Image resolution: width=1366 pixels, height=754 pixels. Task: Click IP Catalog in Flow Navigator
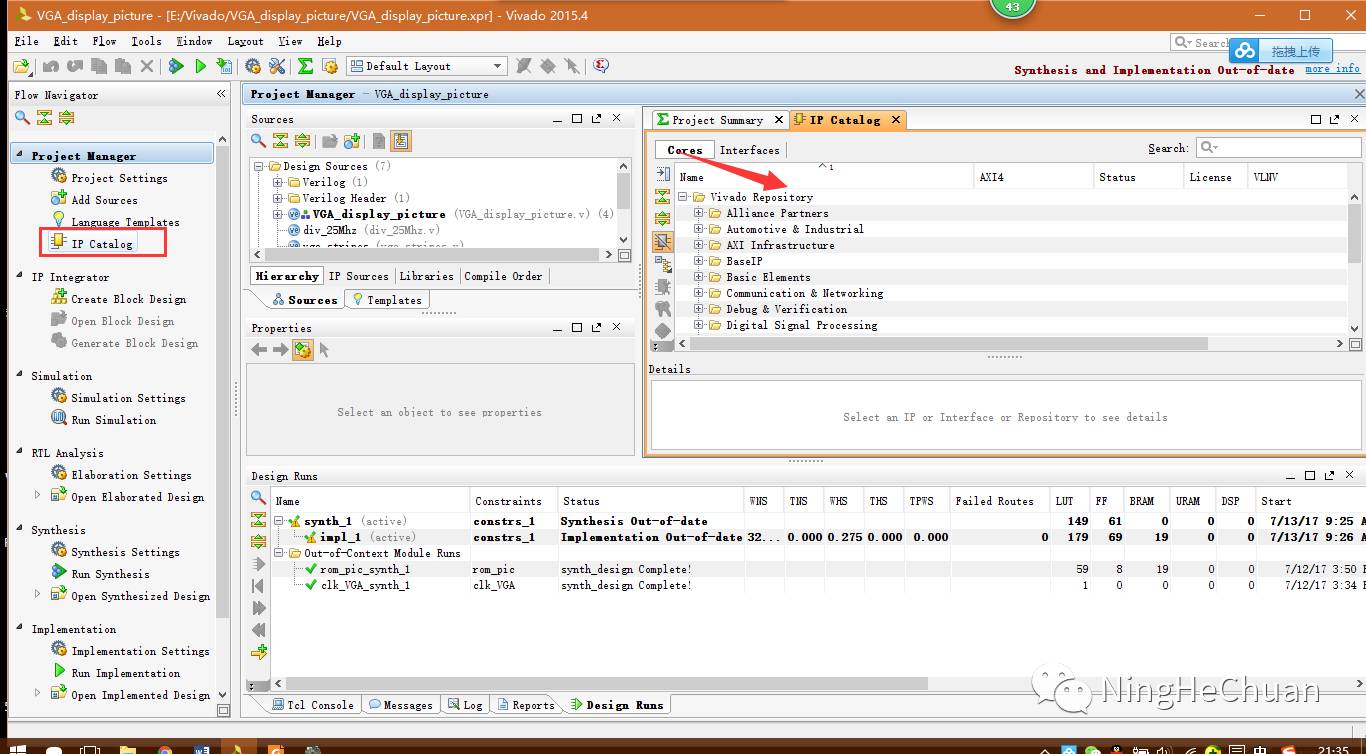[101, 243]
